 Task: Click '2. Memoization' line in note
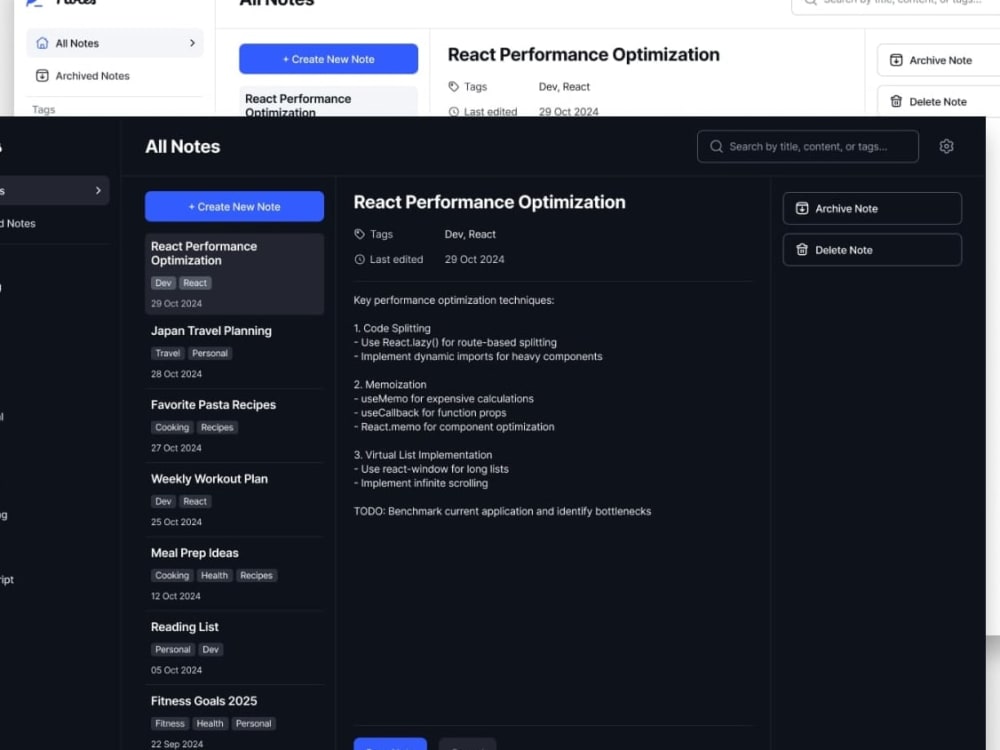click(390, 385)
